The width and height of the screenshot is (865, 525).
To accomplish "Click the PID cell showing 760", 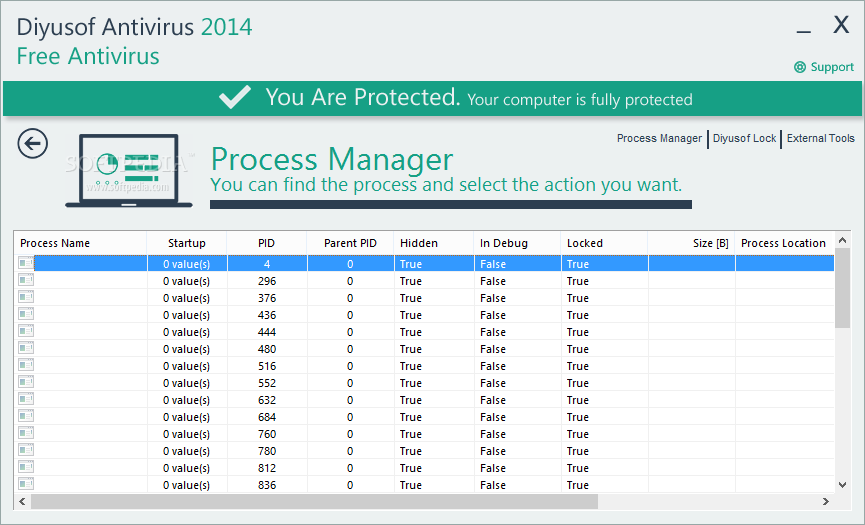I will (x=267, y=434).
